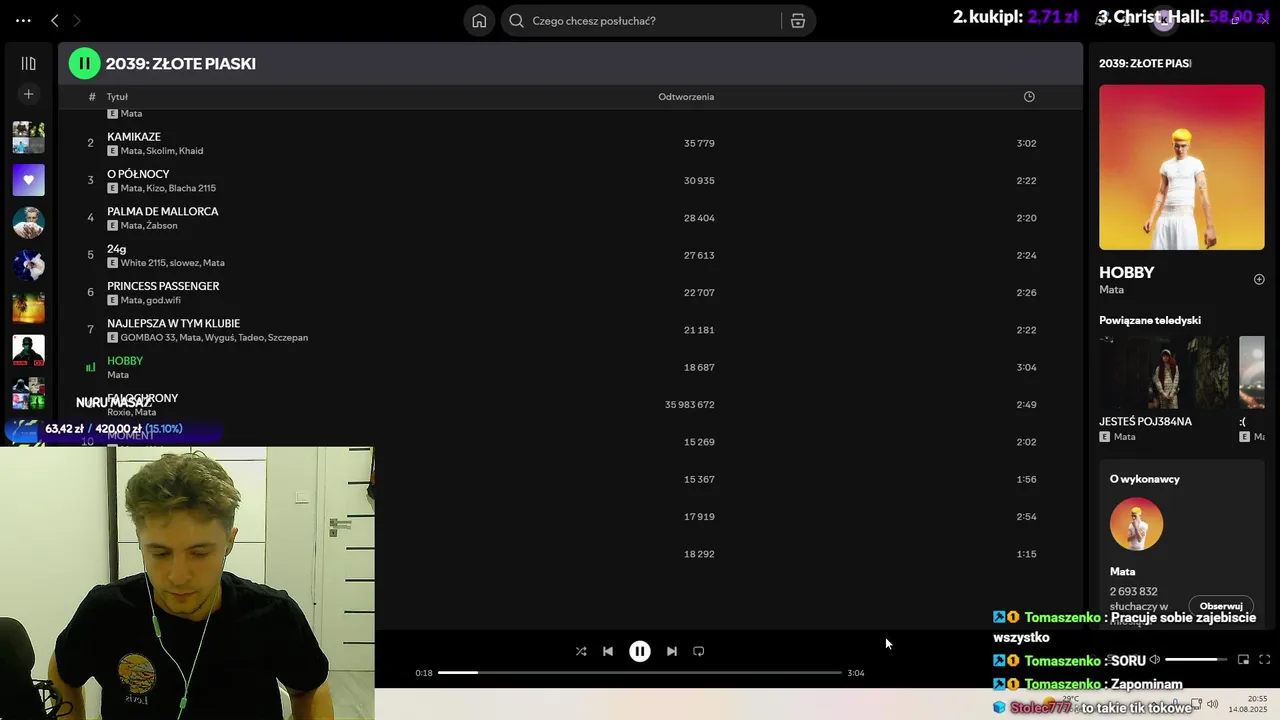Skip to the previous track
The image size is (1280, 720).
point(608,651)
